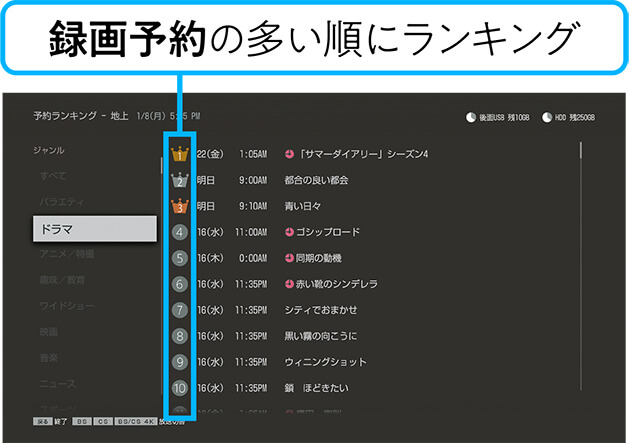The image size is (629, 443).
Task: Click the rank 10 number badge
Action: point(180,388)
